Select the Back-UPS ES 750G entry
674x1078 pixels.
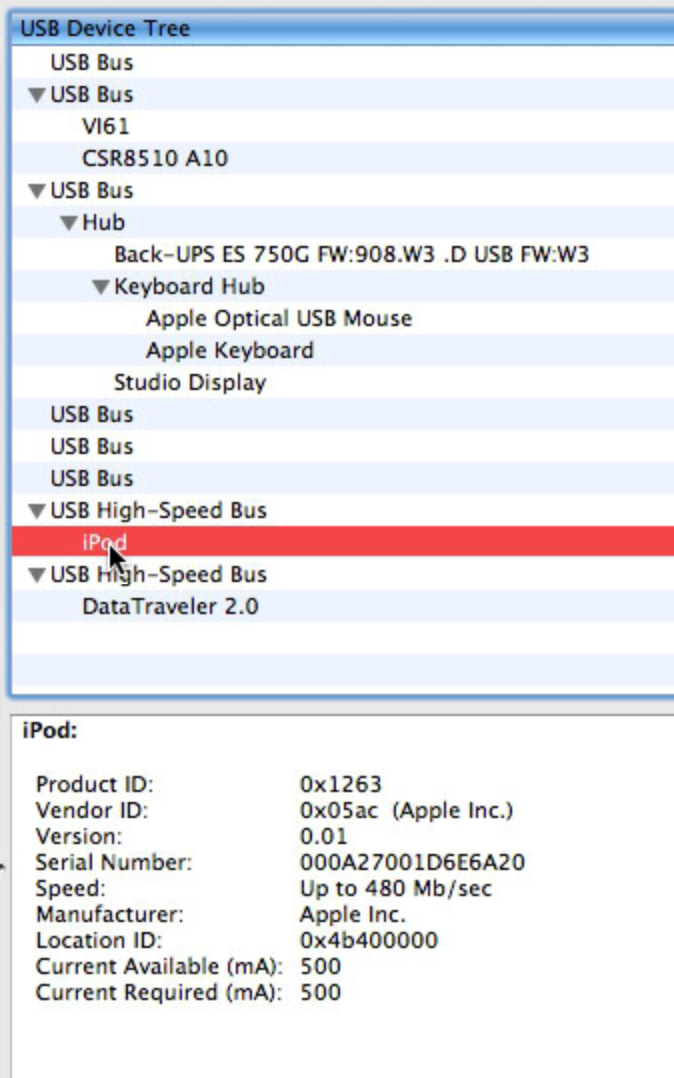click(351, 255)
